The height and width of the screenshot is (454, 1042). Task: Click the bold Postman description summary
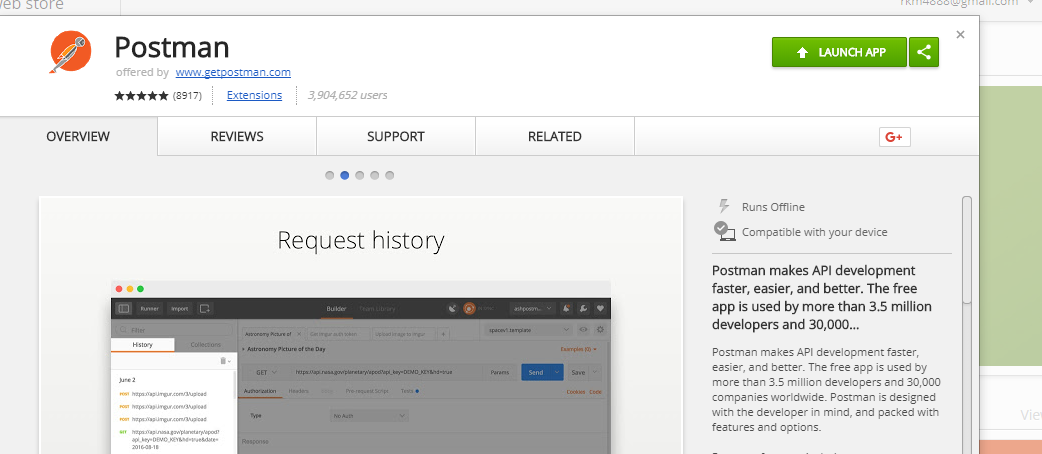tap(822, 298)
